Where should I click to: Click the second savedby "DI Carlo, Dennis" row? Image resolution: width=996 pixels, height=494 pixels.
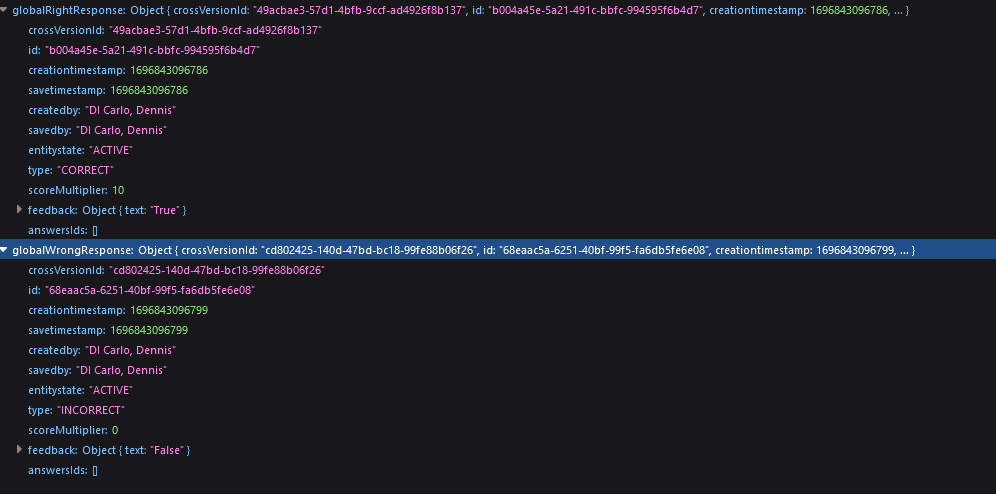(97, 370)
